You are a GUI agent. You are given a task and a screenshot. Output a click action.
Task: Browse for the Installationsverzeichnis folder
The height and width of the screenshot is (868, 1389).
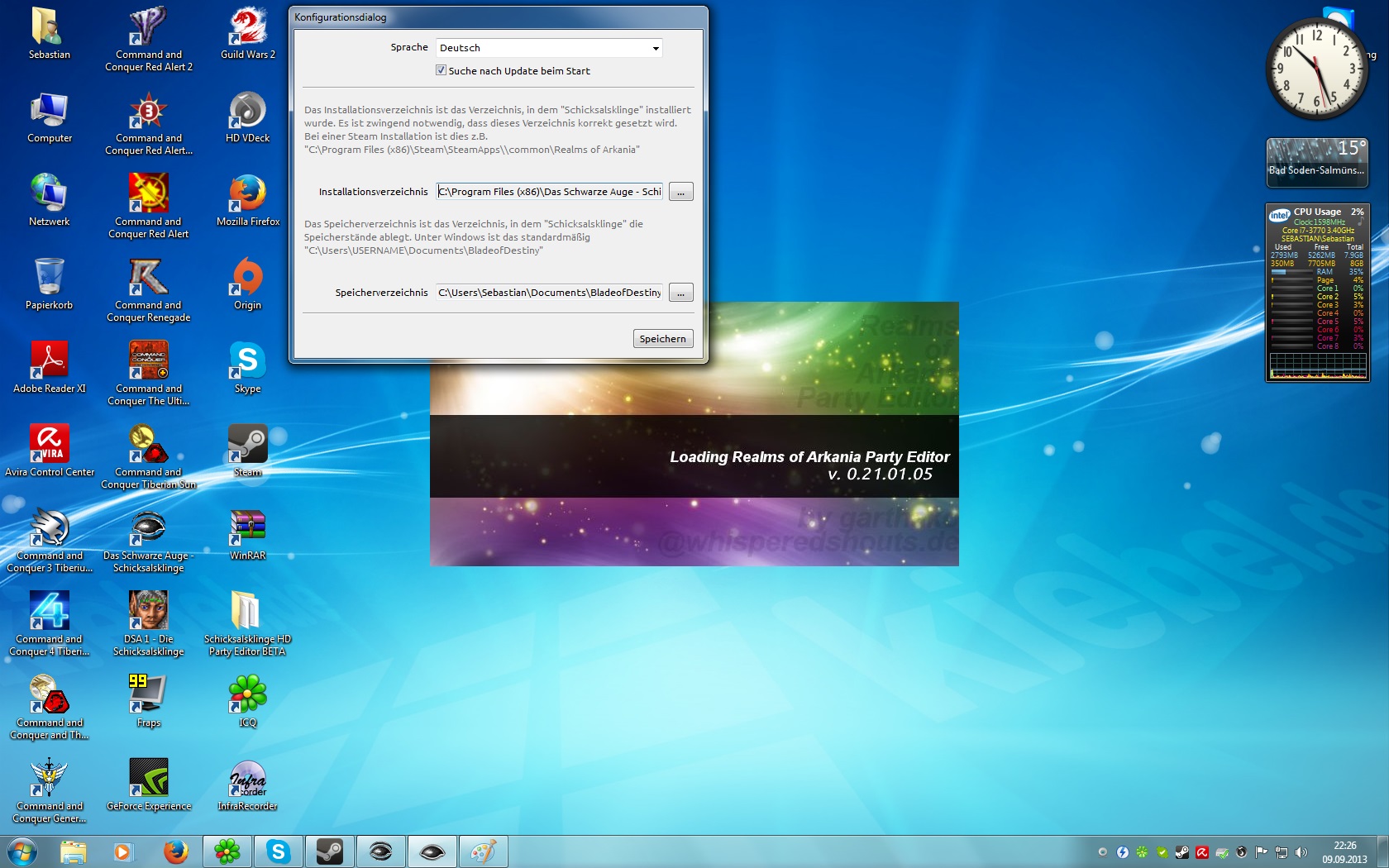pos(680,192)
